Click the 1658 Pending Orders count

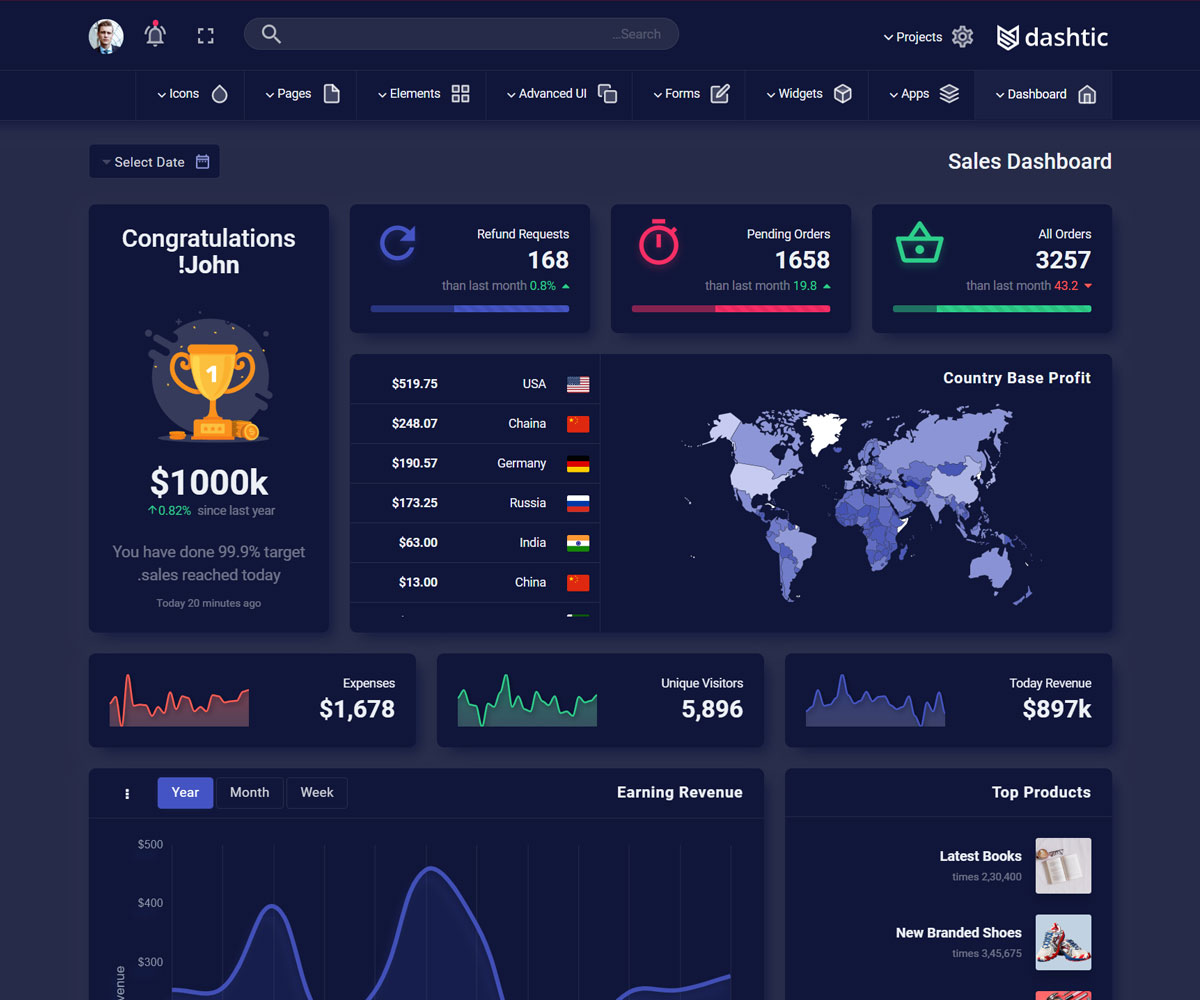(802, 260)
